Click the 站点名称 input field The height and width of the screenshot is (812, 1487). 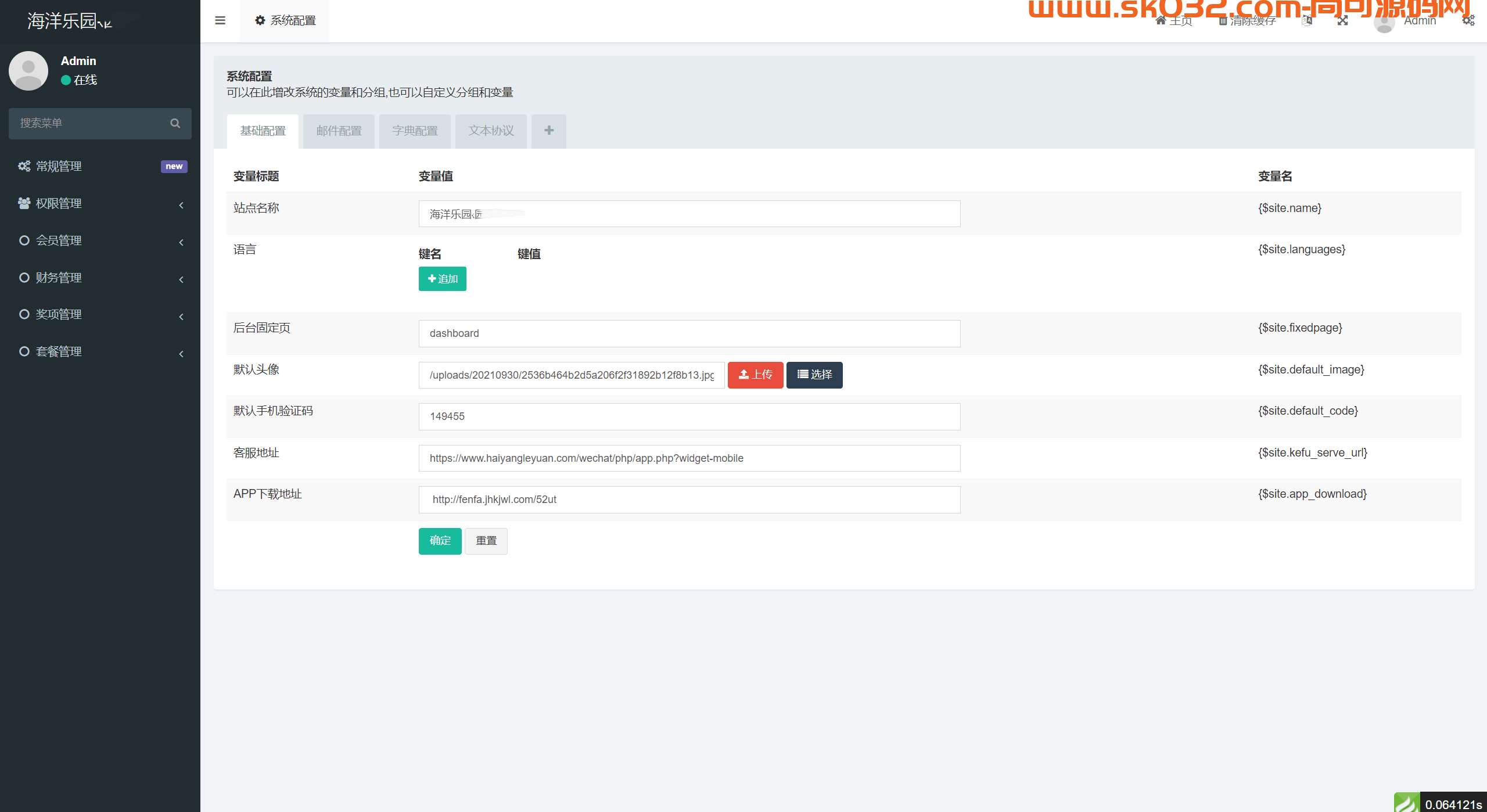click(689, 213)
